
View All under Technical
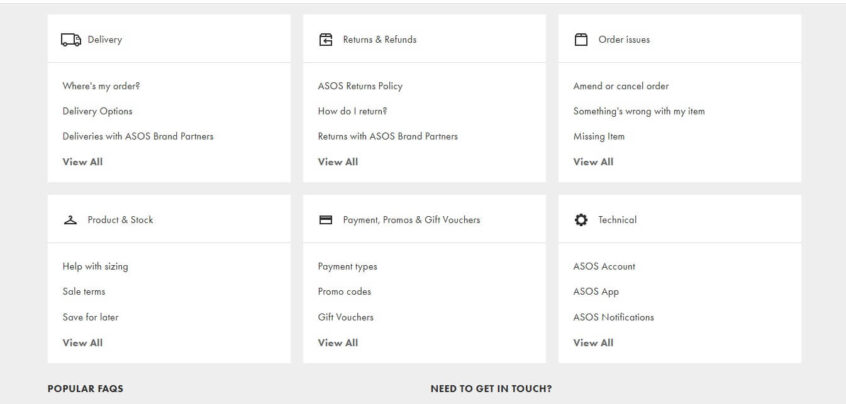(x=593, y=343)
